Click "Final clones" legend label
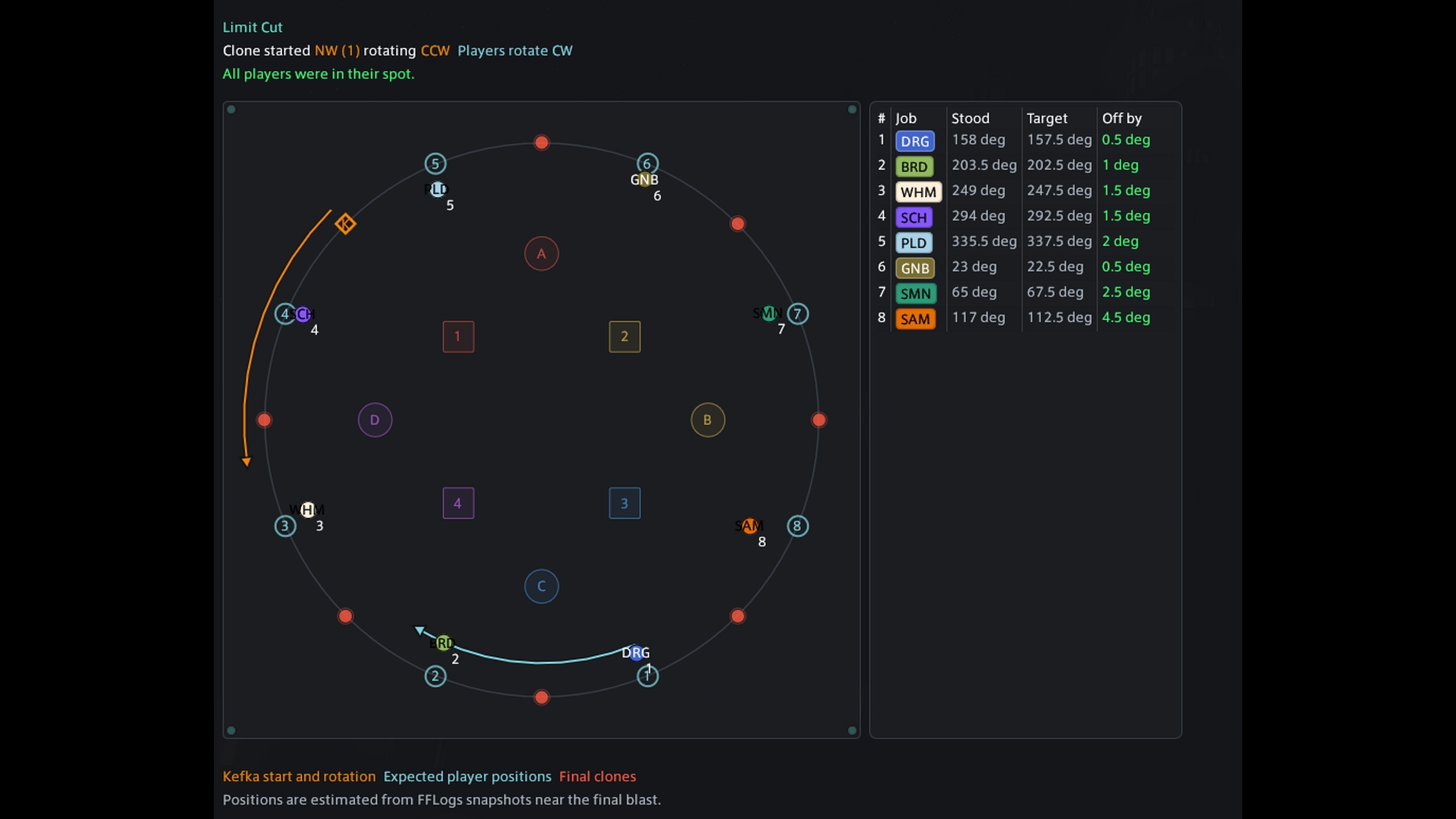This screenshot has height=819, width=1456. (x=598, y=776)
